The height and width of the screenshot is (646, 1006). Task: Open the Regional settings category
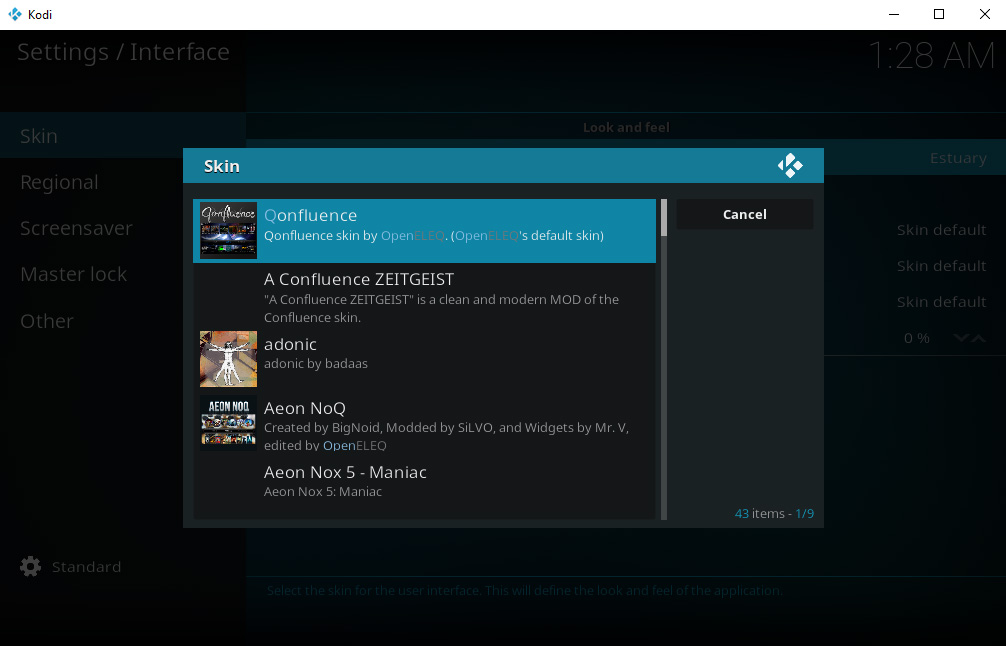point(123,182)
